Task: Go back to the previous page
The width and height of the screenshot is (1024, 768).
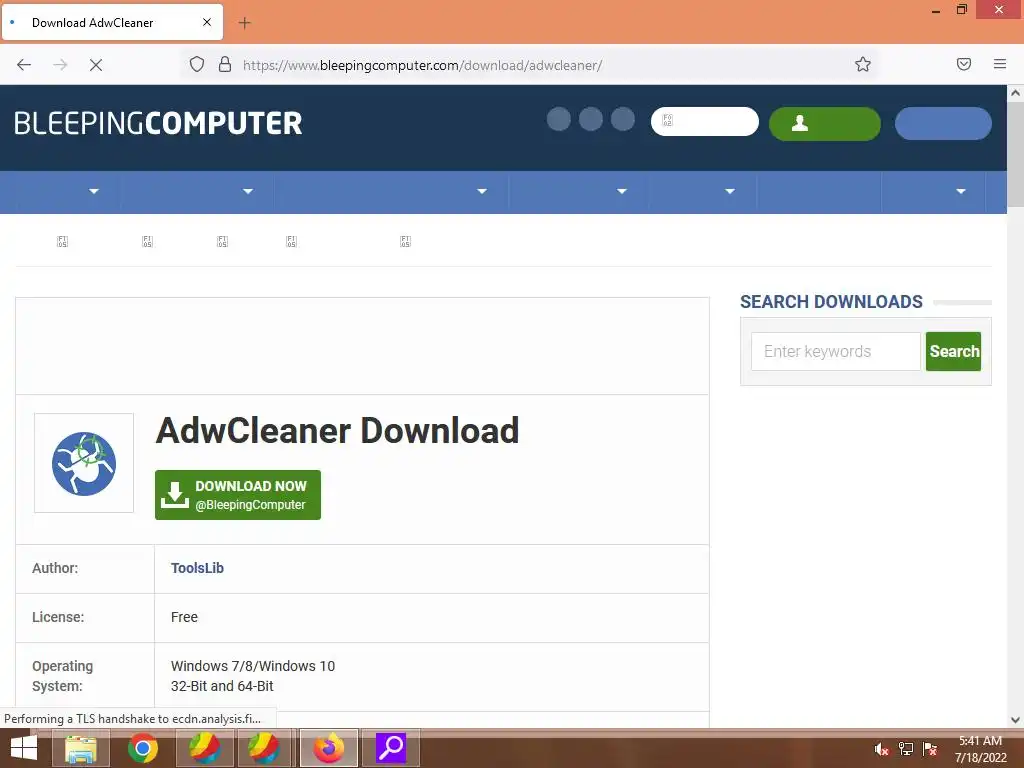Action: click(x=24, y=65)
